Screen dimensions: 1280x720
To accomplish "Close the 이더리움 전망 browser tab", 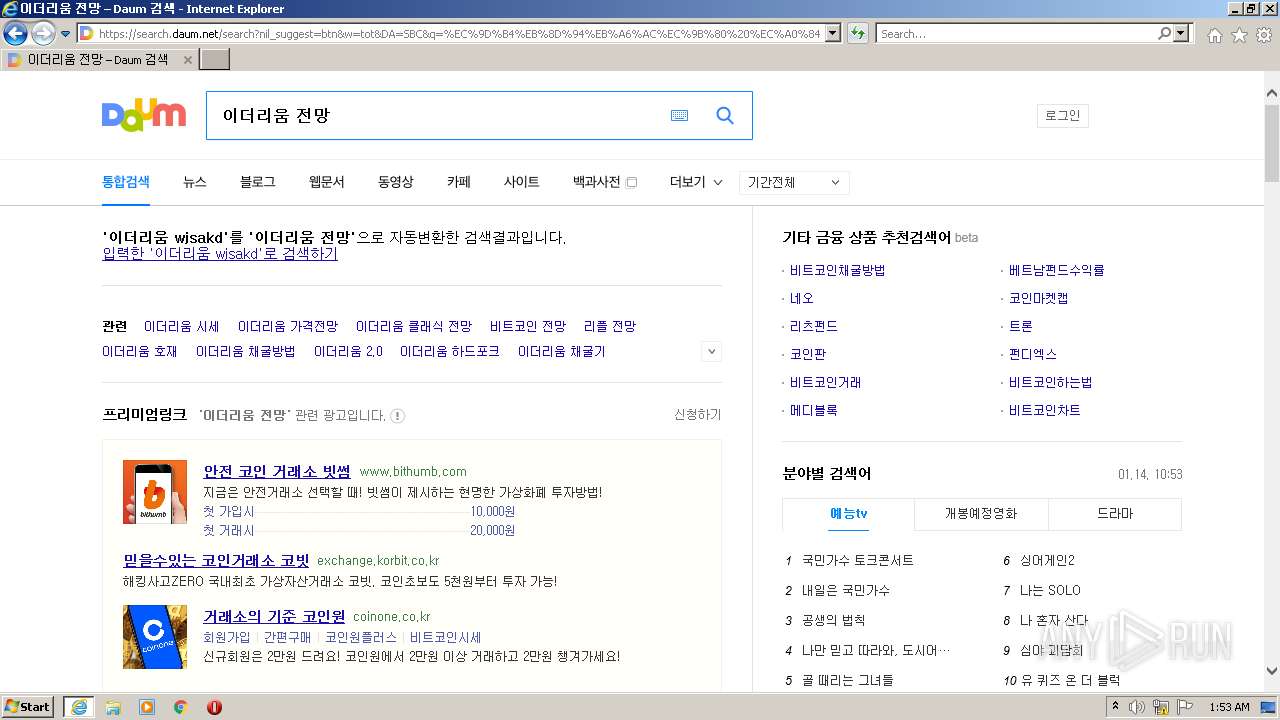I will pyautogui.click(x=187, y=60).
